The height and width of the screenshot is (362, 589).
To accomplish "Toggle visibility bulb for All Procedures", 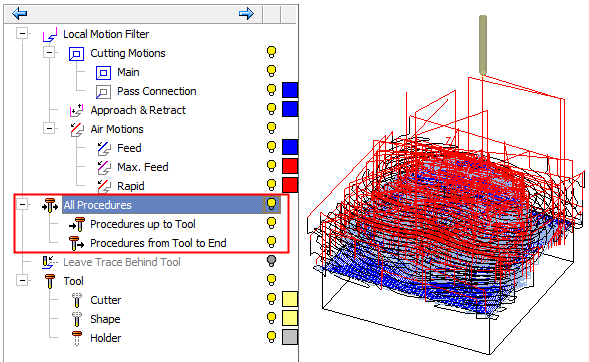I will [271, 204].
